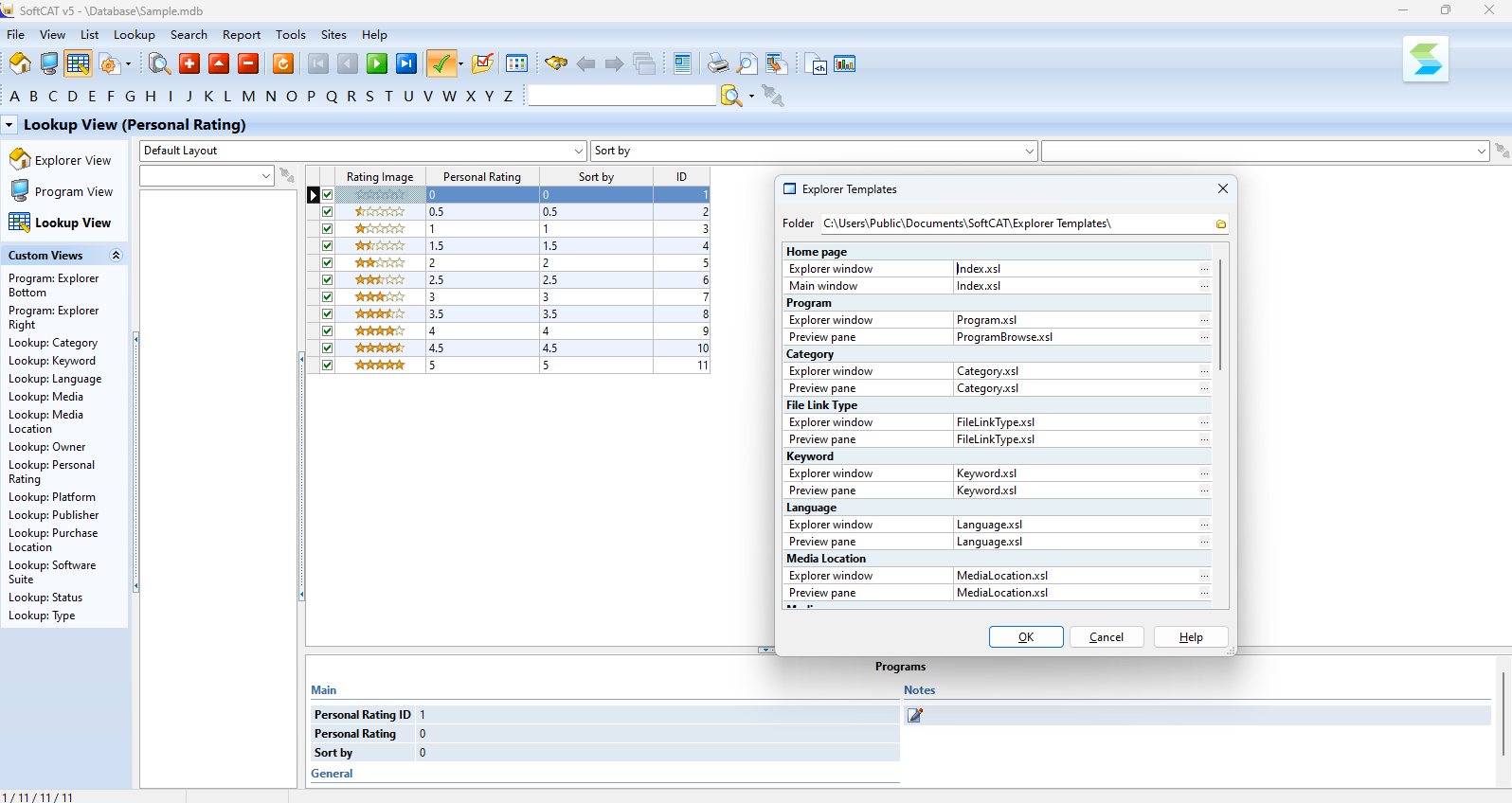Click the magnifier Find toolbar icon

point(159,63)
